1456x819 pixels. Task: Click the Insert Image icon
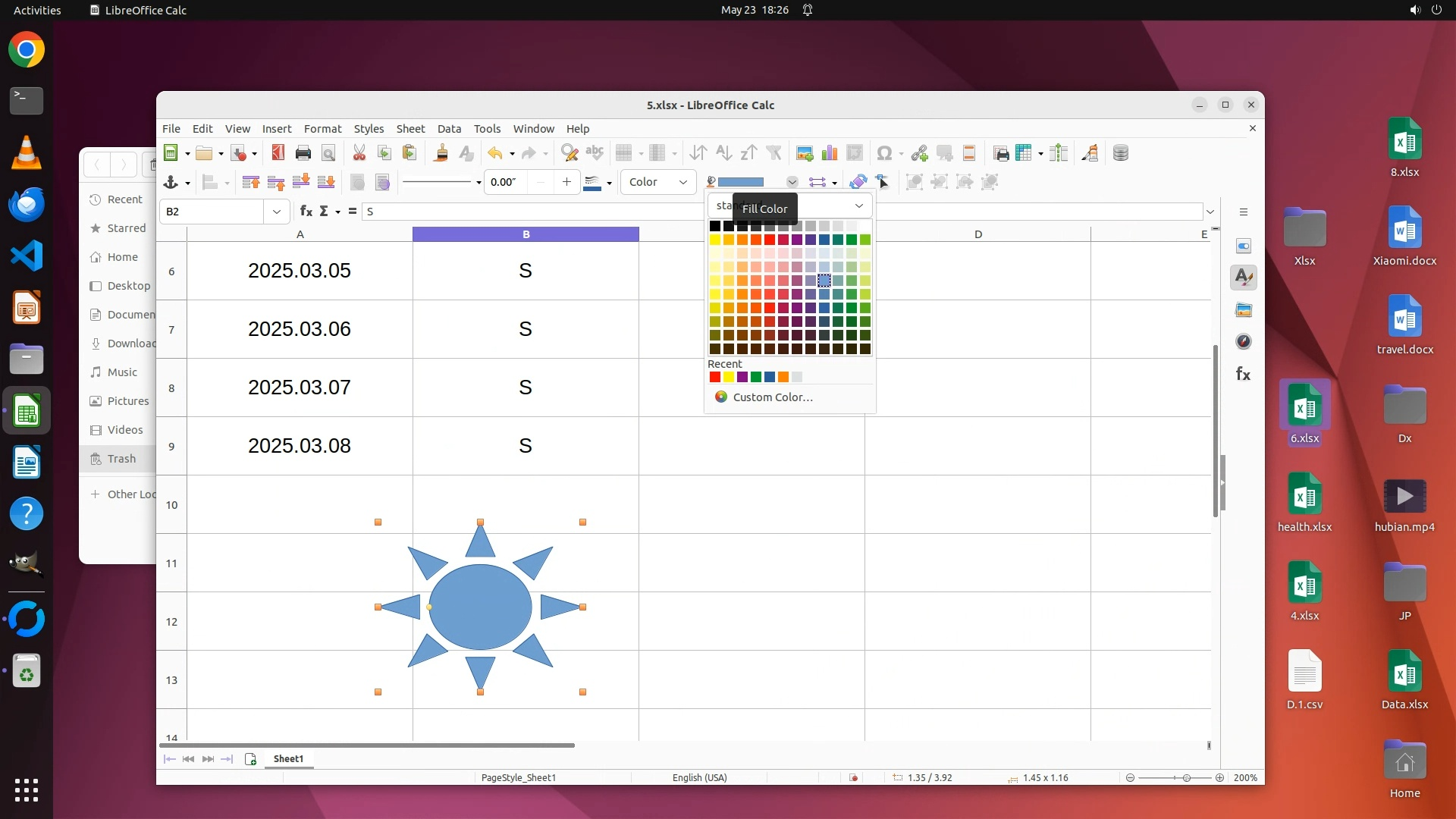point(804,153)
